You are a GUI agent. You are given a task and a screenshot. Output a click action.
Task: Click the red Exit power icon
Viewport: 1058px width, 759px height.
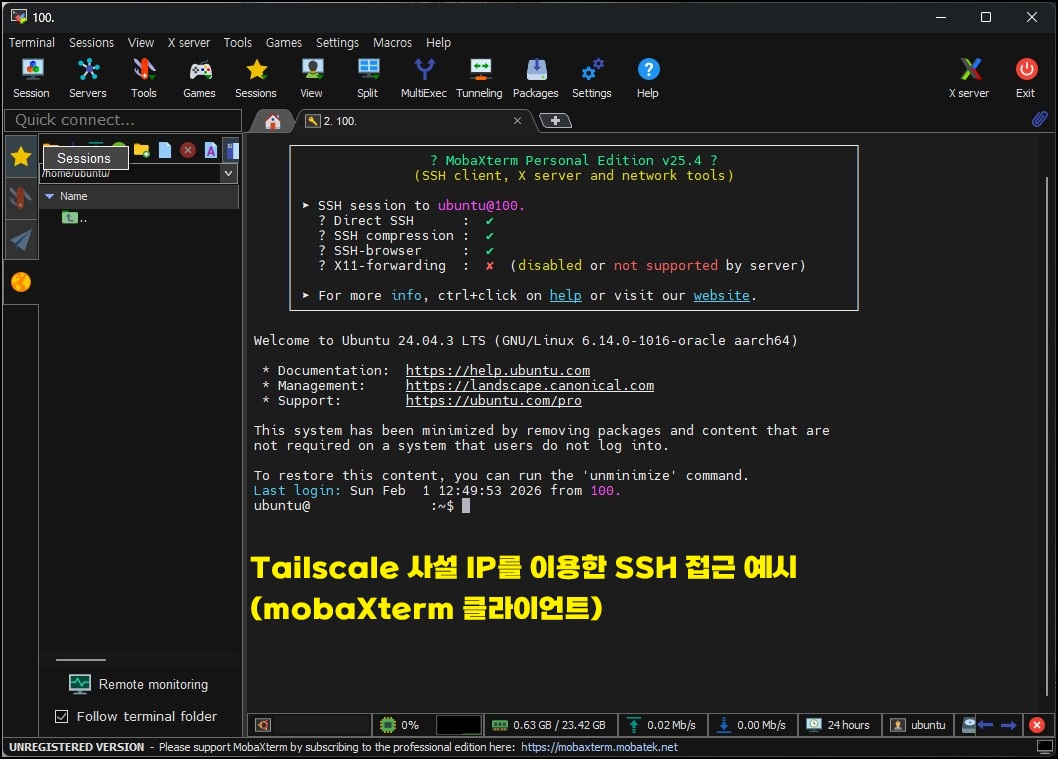tap(1026, 69)
